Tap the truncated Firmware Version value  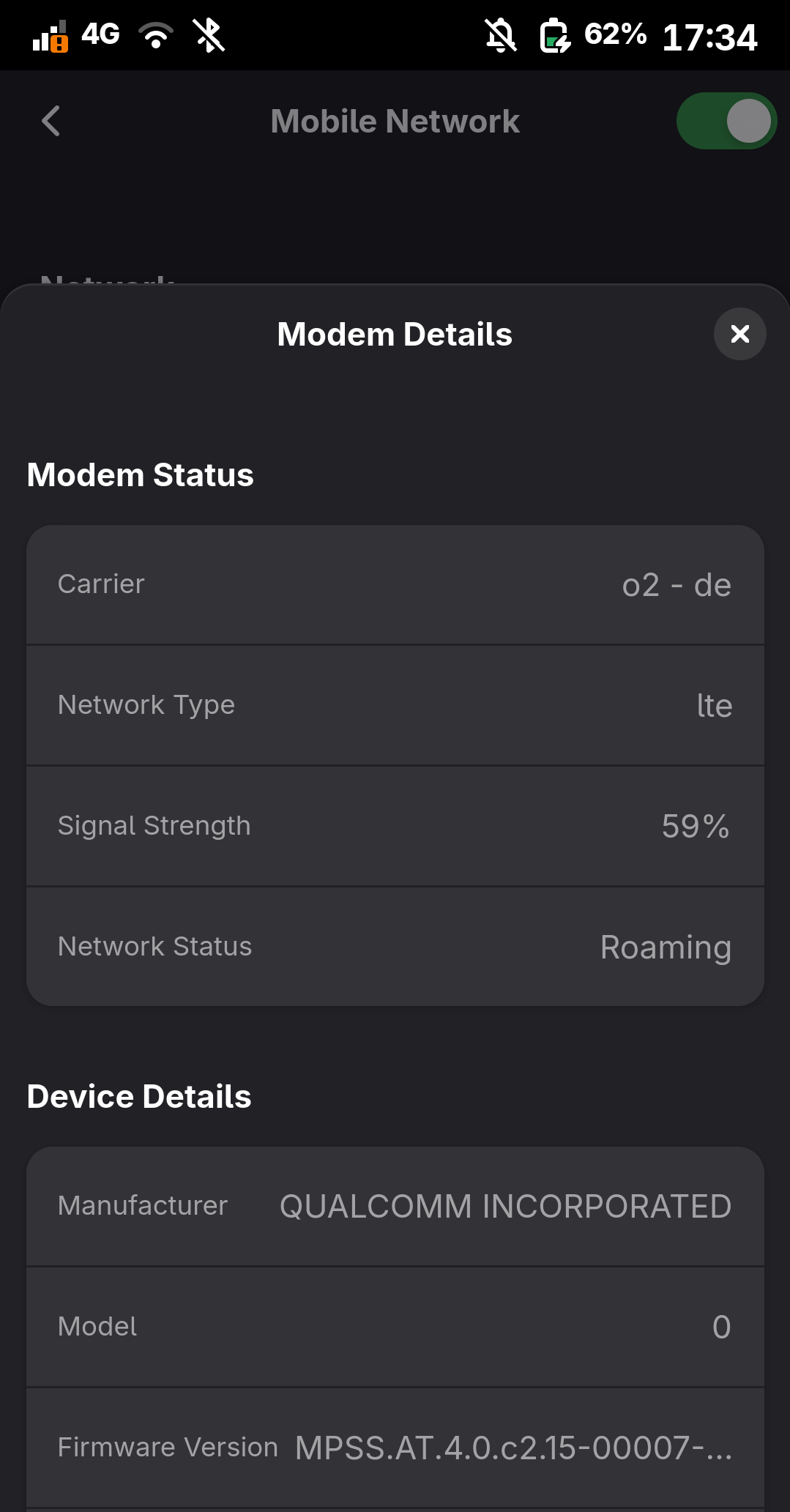[513, 1448]
